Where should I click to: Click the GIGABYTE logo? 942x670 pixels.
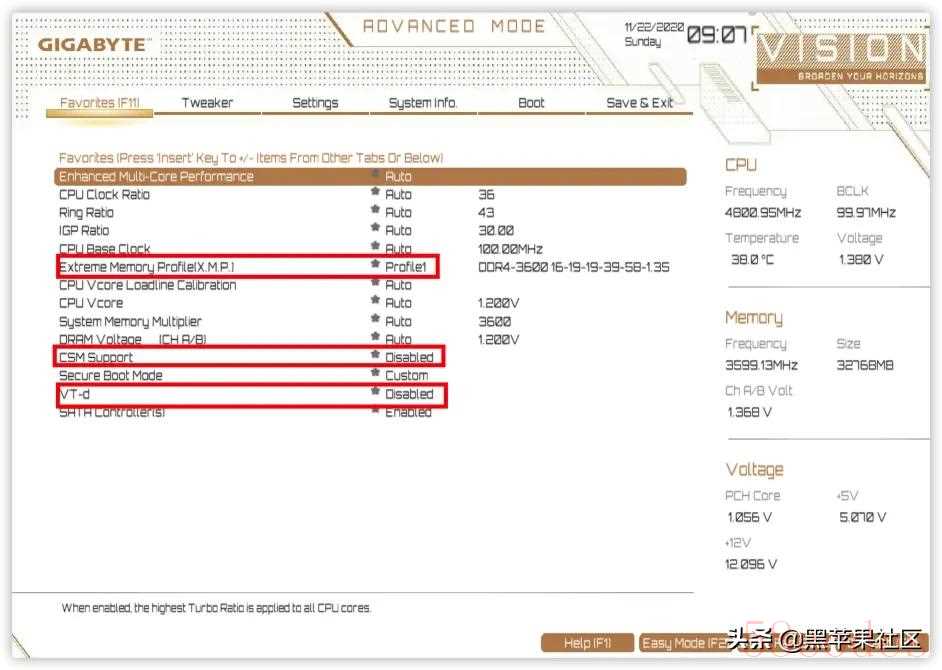(92, 45)
